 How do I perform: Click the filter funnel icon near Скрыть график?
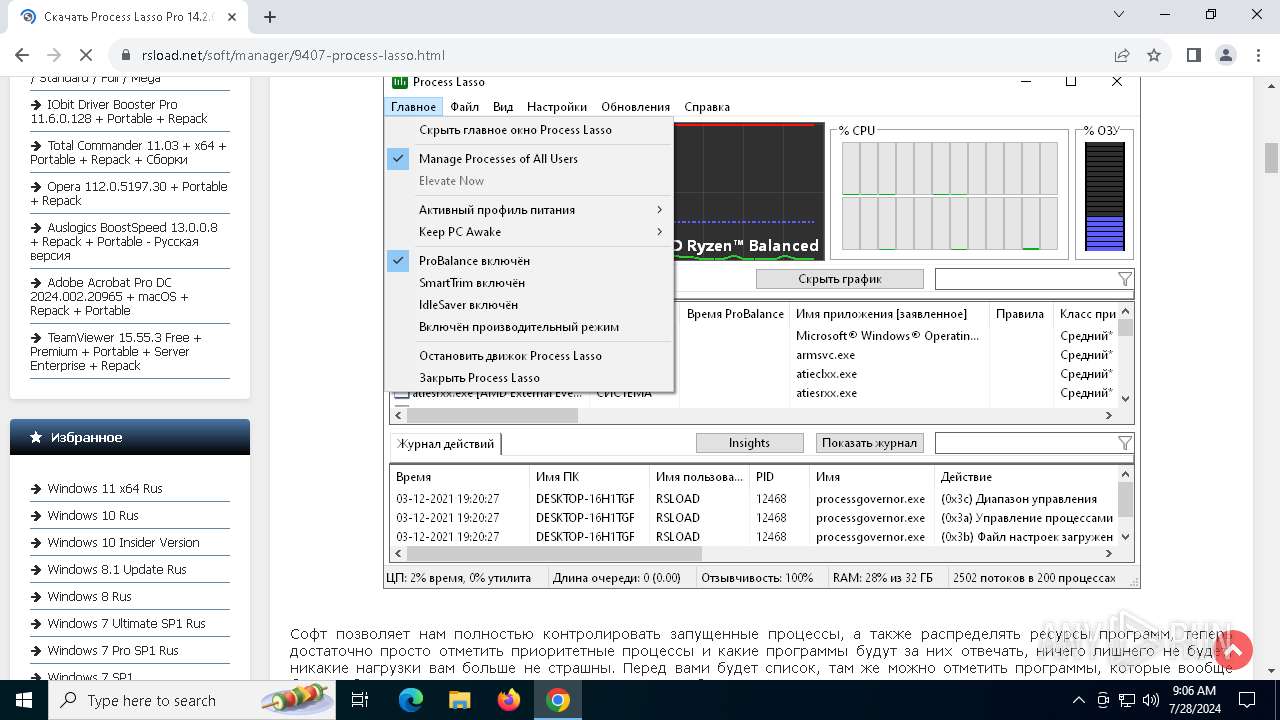point(1125,279)
